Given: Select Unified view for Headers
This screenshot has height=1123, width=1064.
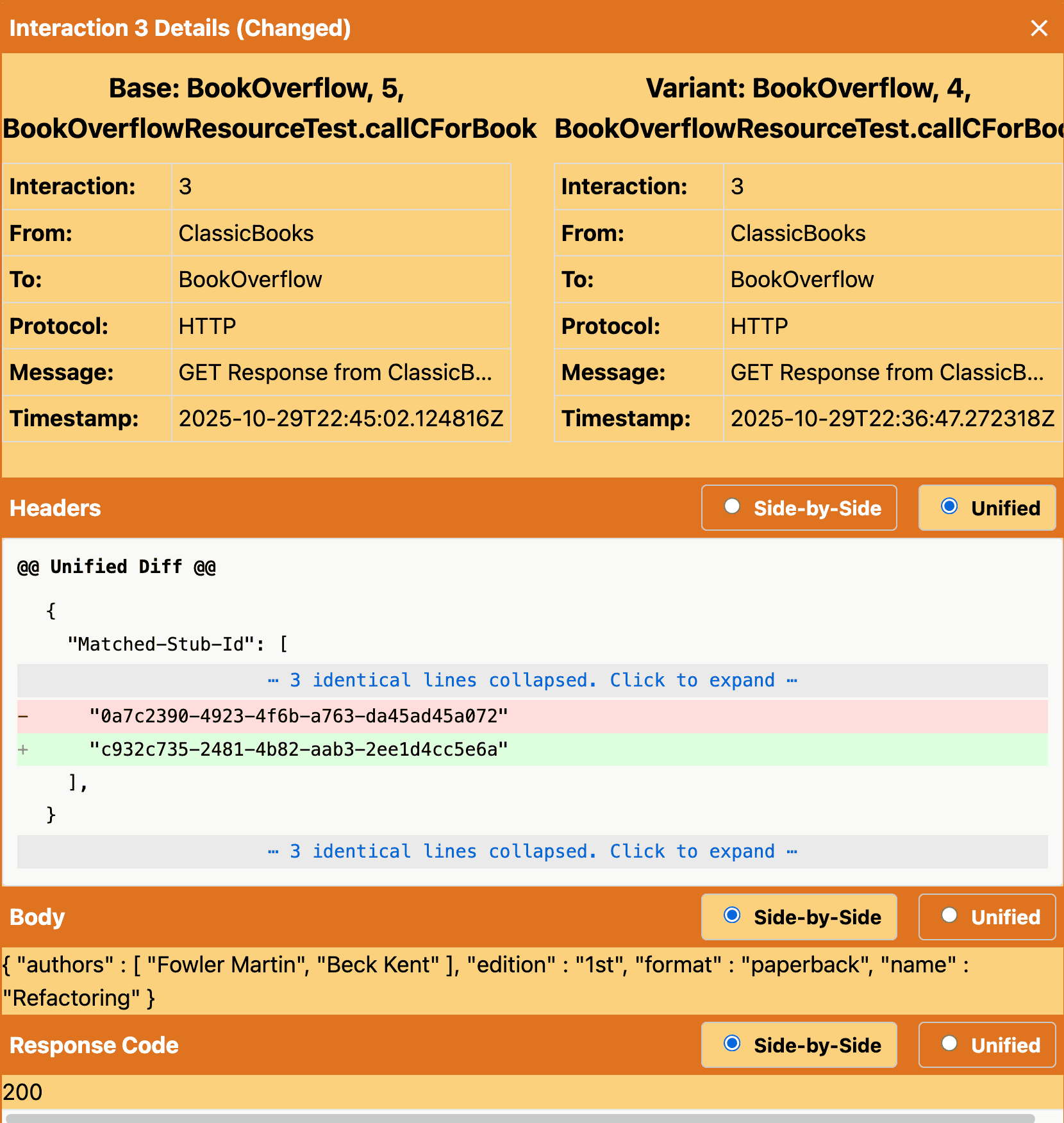Looking at the screenshot, I should (986, 508).
